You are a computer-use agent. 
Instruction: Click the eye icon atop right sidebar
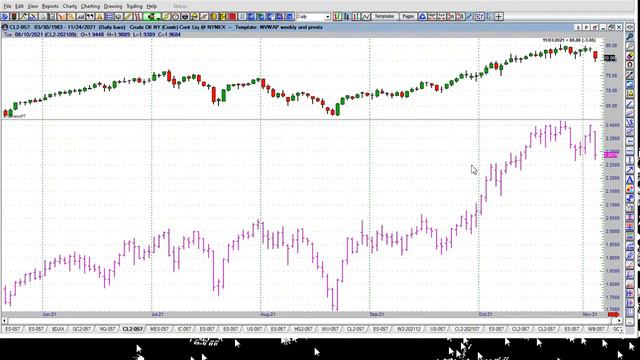click(630, 27)
